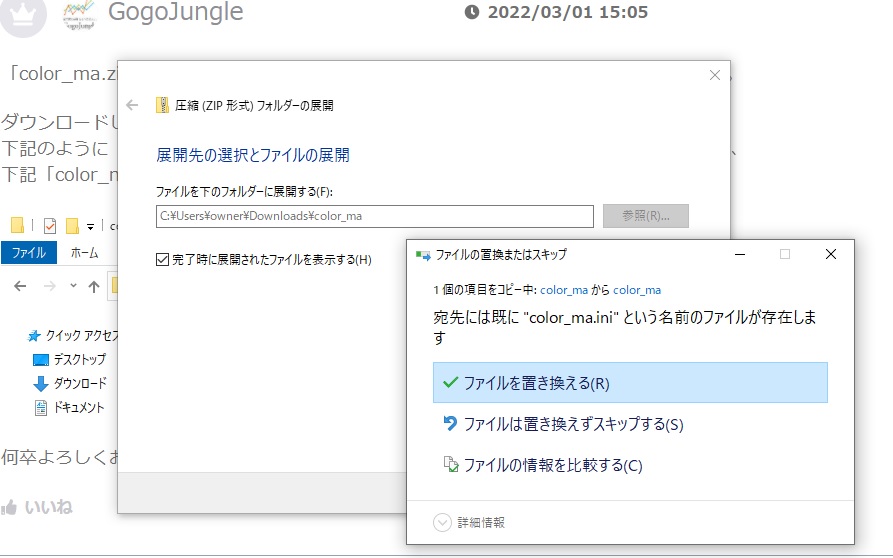Select the Desktop folder icon in sidebar
This screenshot has height=558, width=893.
coord(41,359)
